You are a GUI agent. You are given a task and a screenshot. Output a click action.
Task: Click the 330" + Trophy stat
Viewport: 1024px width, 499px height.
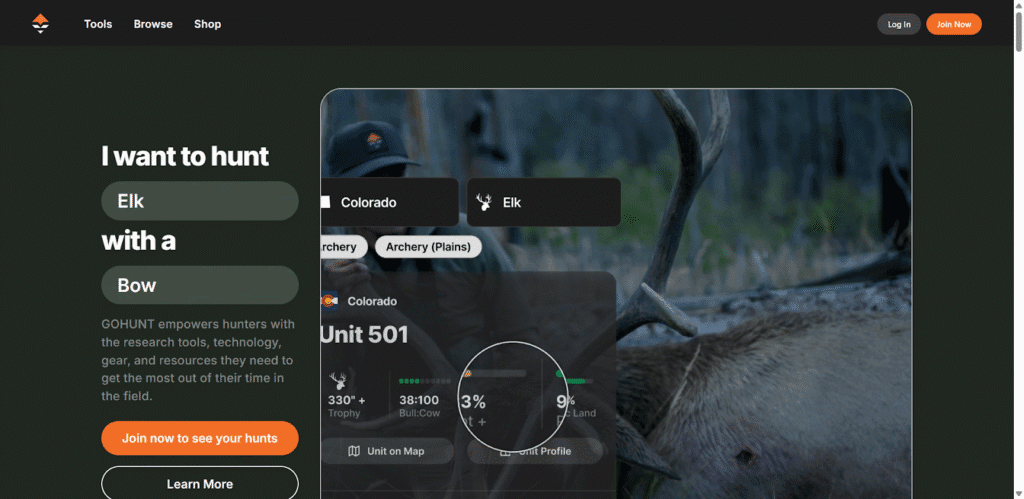coord(346,406)
